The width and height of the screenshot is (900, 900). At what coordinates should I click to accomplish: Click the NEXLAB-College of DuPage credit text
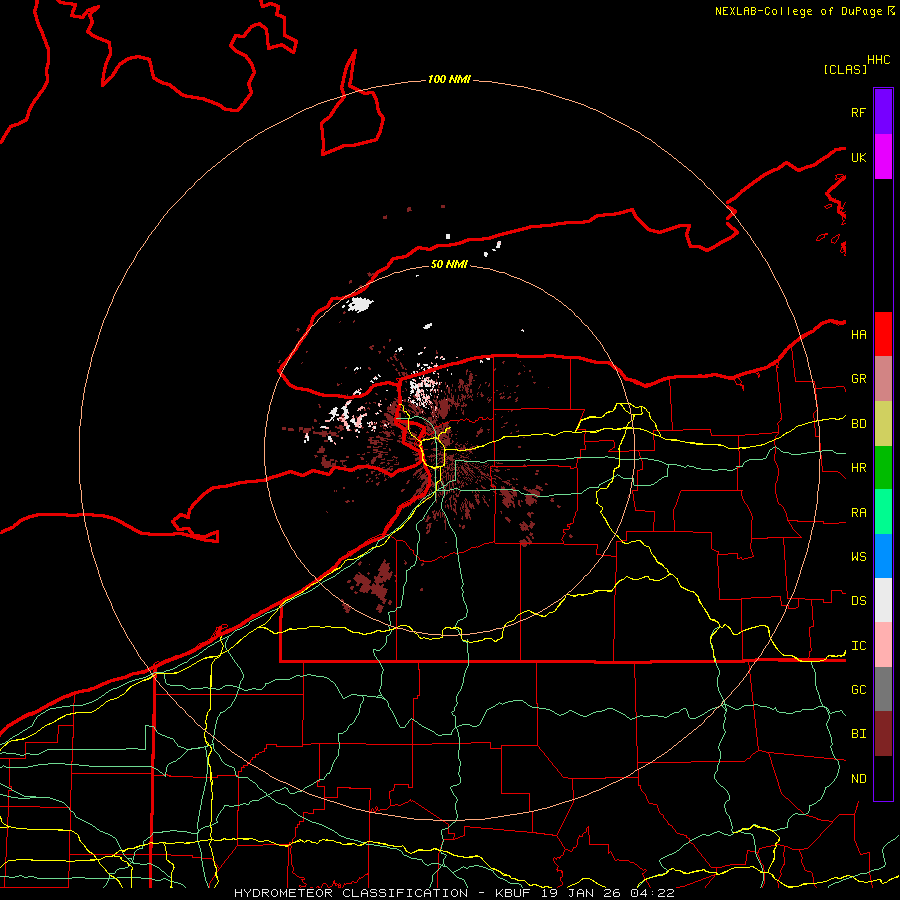[x=798, y=11]
